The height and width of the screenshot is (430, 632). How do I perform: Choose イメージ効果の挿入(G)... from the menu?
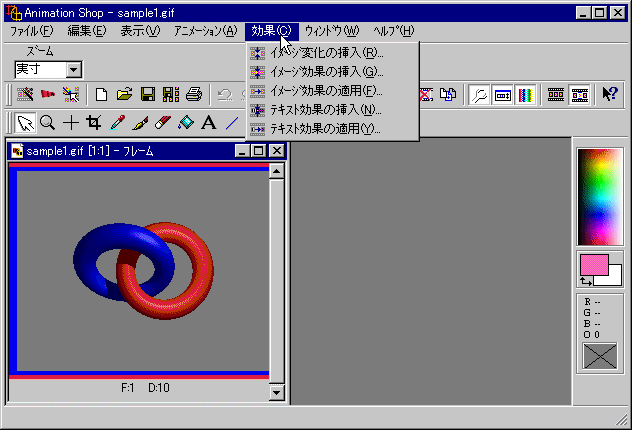click(333, 72)
